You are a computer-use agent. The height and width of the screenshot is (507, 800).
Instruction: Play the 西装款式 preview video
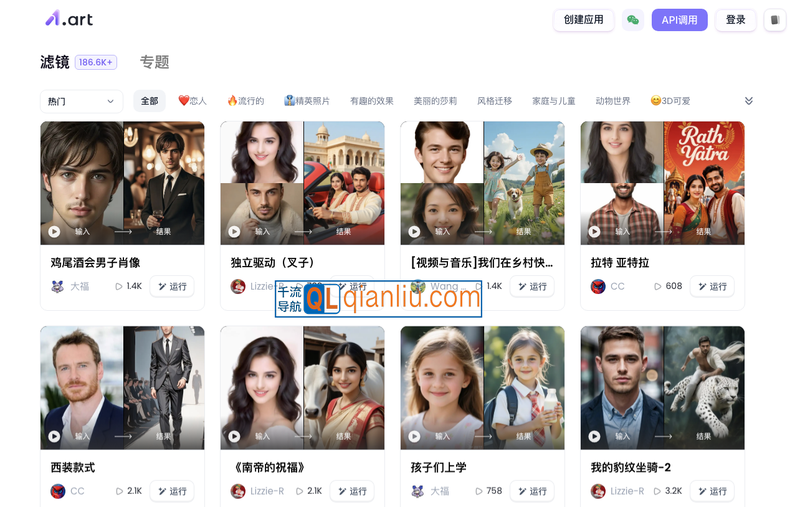coord(54,437)
